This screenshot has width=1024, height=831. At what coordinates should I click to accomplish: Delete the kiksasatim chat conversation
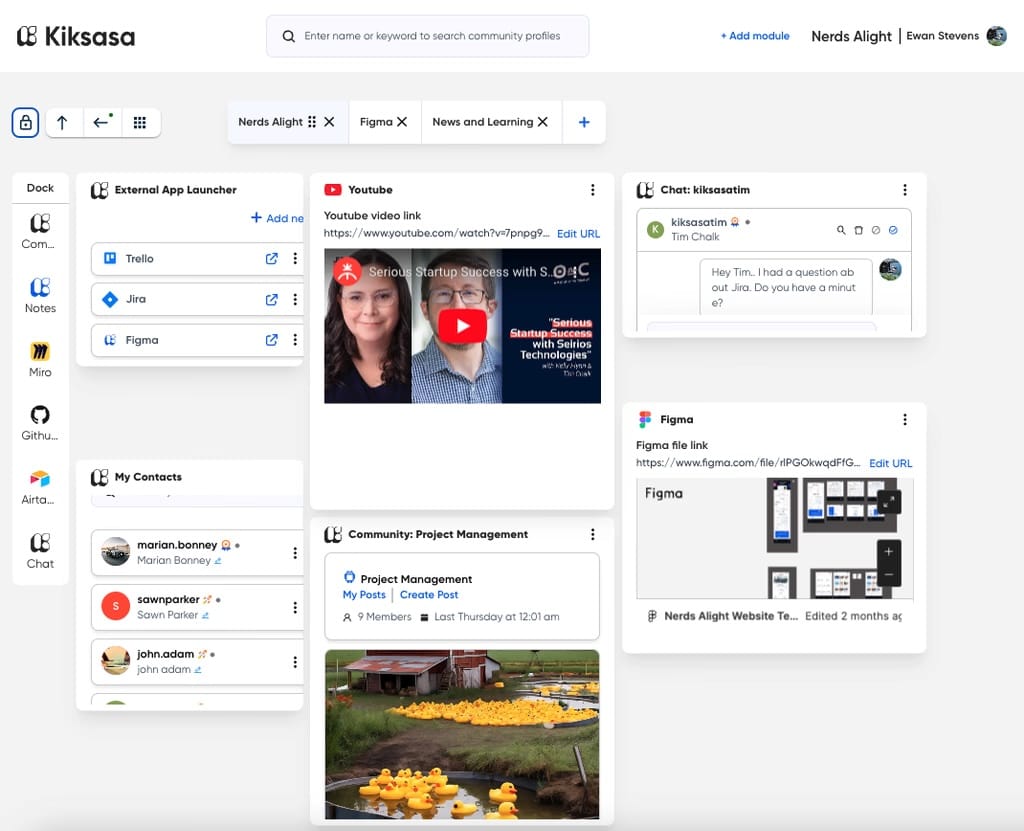pyautogui.click(x=859, y=230)
